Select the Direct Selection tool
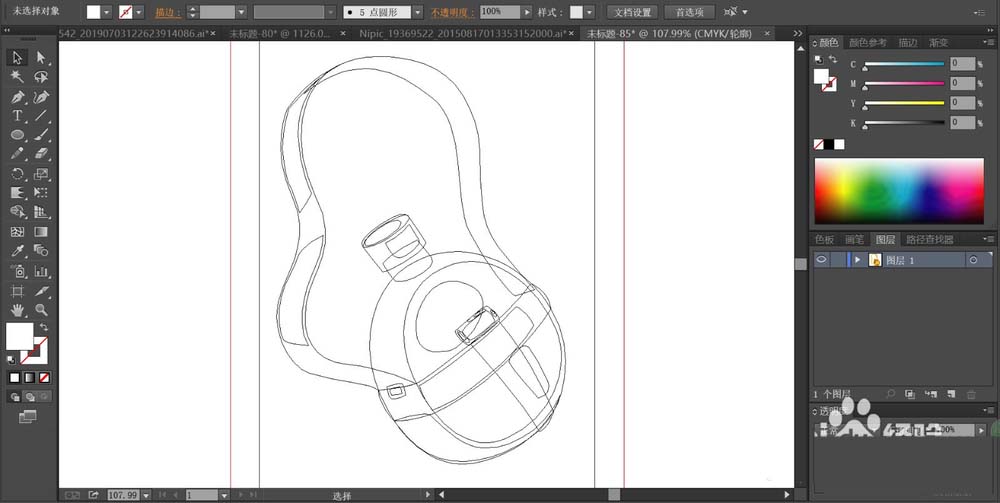The width and height of the screenshot is (1000, 503). pyautogui.click(x=41, y=57)
